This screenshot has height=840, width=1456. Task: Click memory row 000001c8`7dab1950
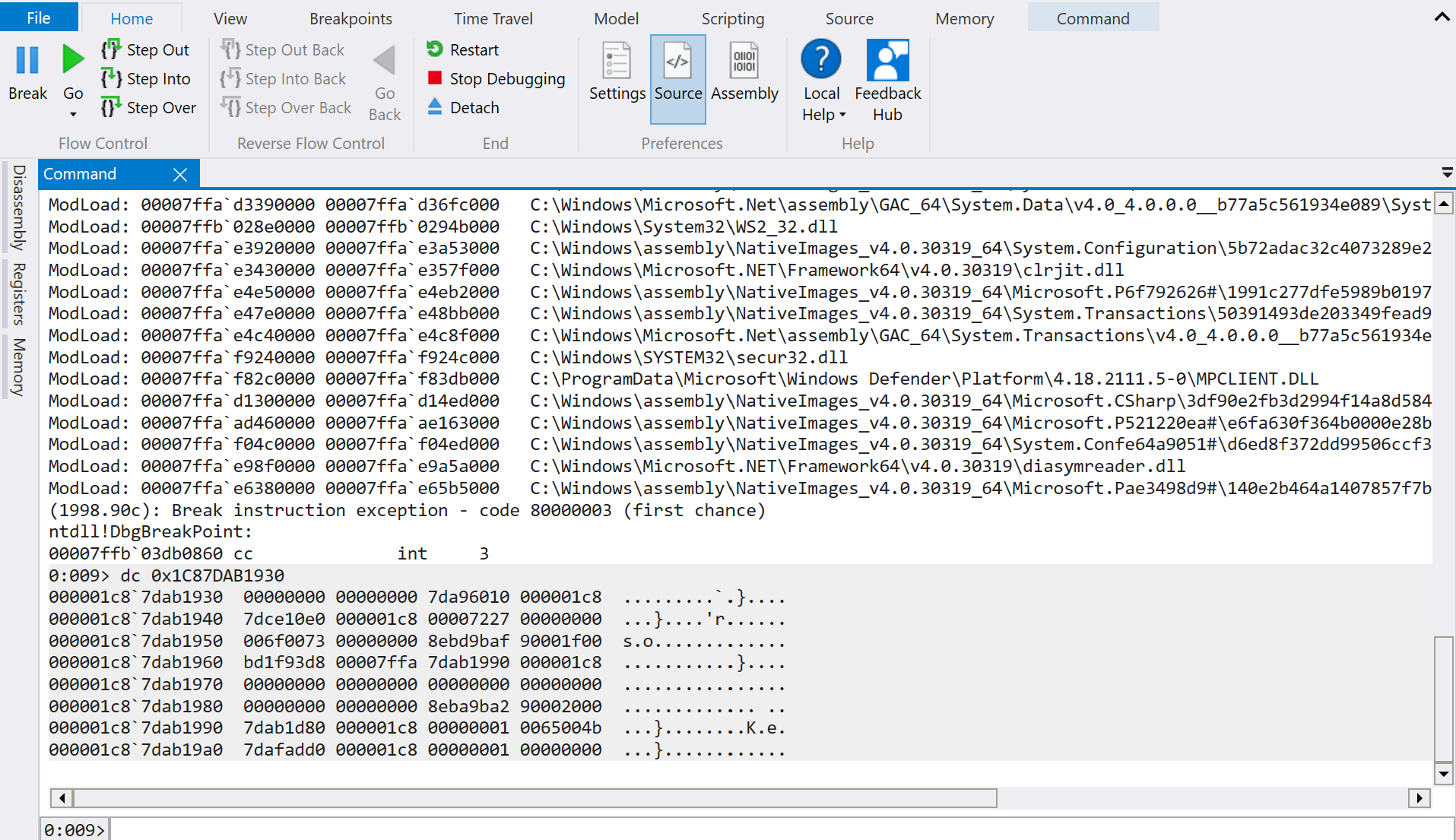click(417, 641)
